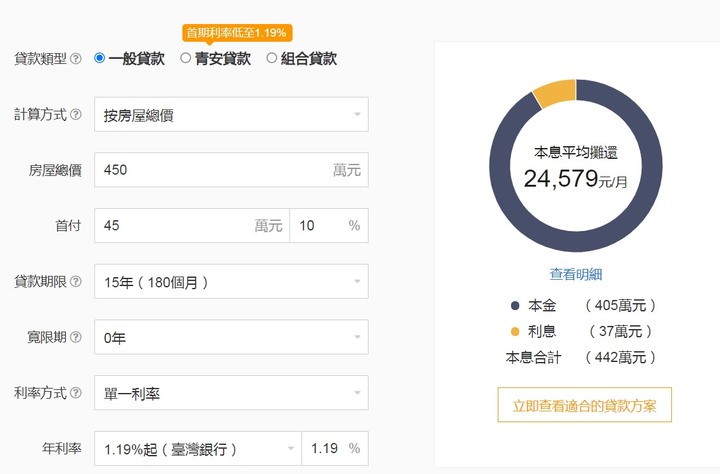This screenshot has height=474, width=720.
Task: Click 立即查看適合的貸款方案 button
Action: coord(585,405)
